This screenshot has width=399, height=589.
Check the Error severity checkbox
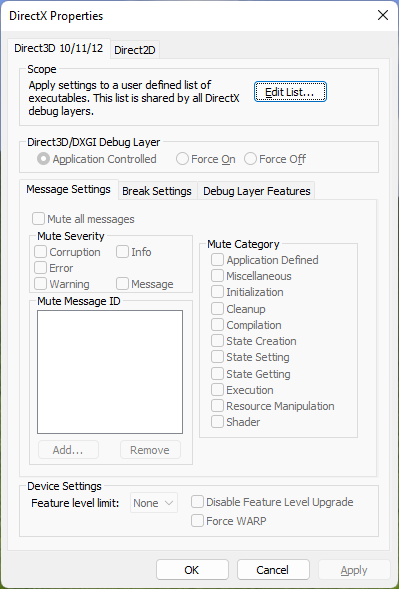click(54, 268)
